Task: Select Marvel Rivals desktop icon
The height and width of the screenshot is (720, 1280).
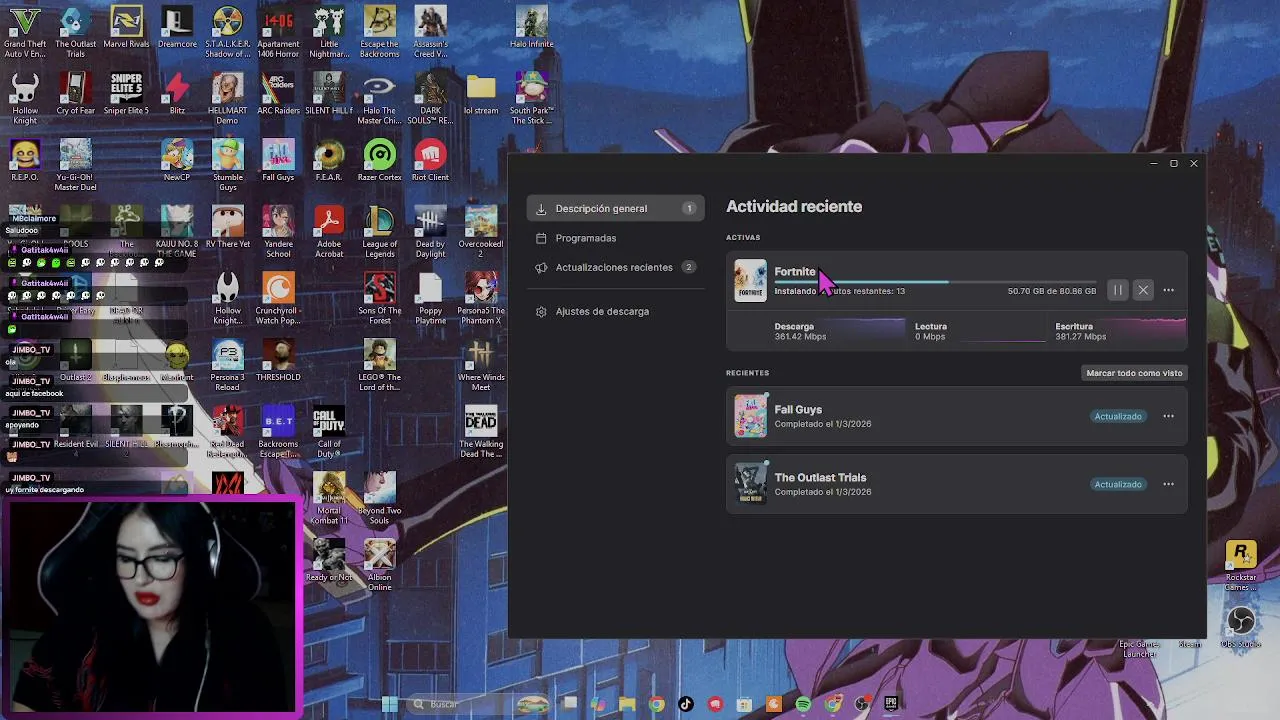Action: point(126,28)
